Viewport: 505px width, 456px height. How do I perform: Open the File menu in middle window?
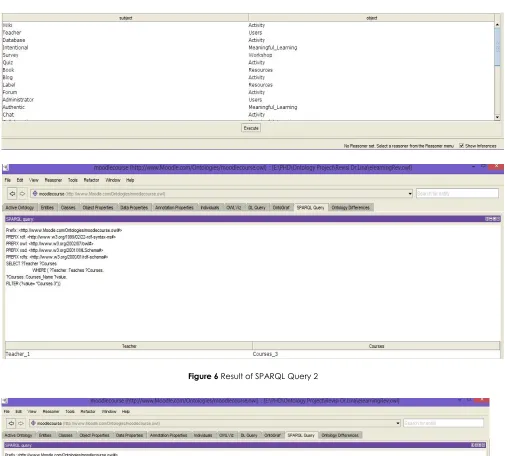[x=8, y=180]
